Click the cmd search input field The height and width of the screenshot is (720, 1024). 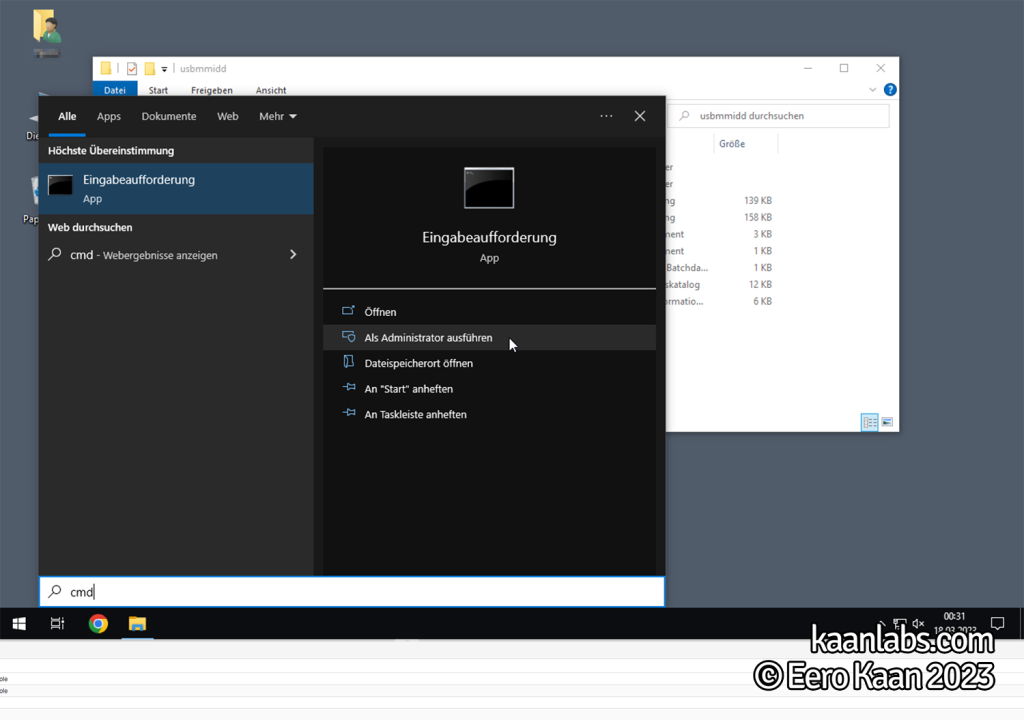click(x=352, y=592)
